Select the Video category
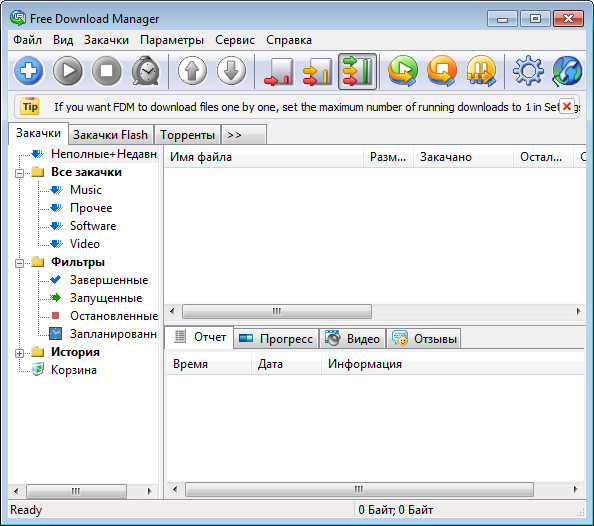The width and height of the screenshot is (594, 526). pyautogui.click(x=85, y=244)
